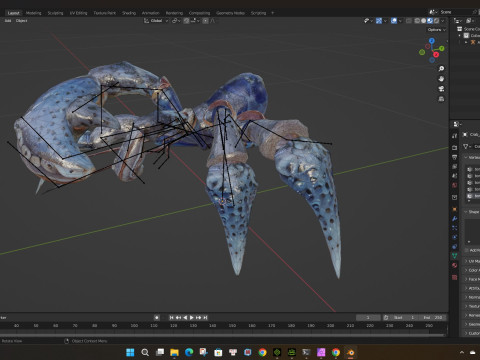Click the green Y axis on gizmo

(x=442, y=49)
